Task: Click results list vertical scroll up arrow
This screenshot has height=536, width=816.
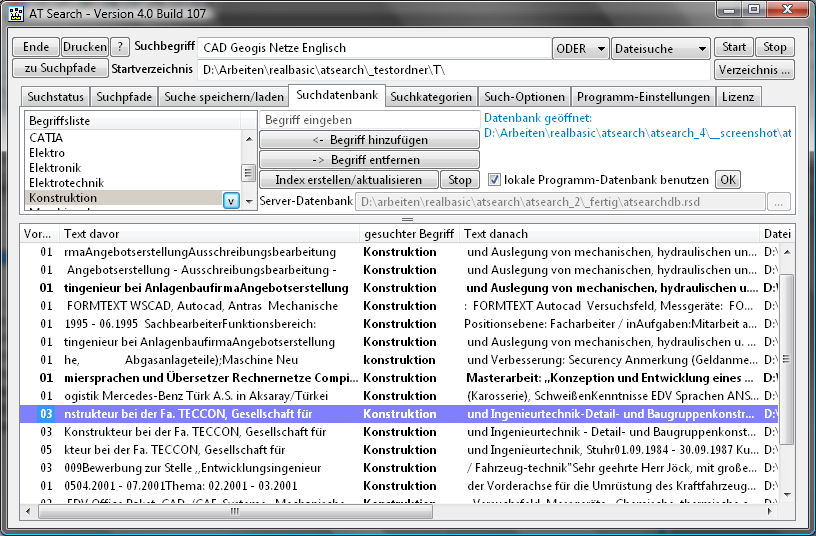Action: [x=787, y=252]
